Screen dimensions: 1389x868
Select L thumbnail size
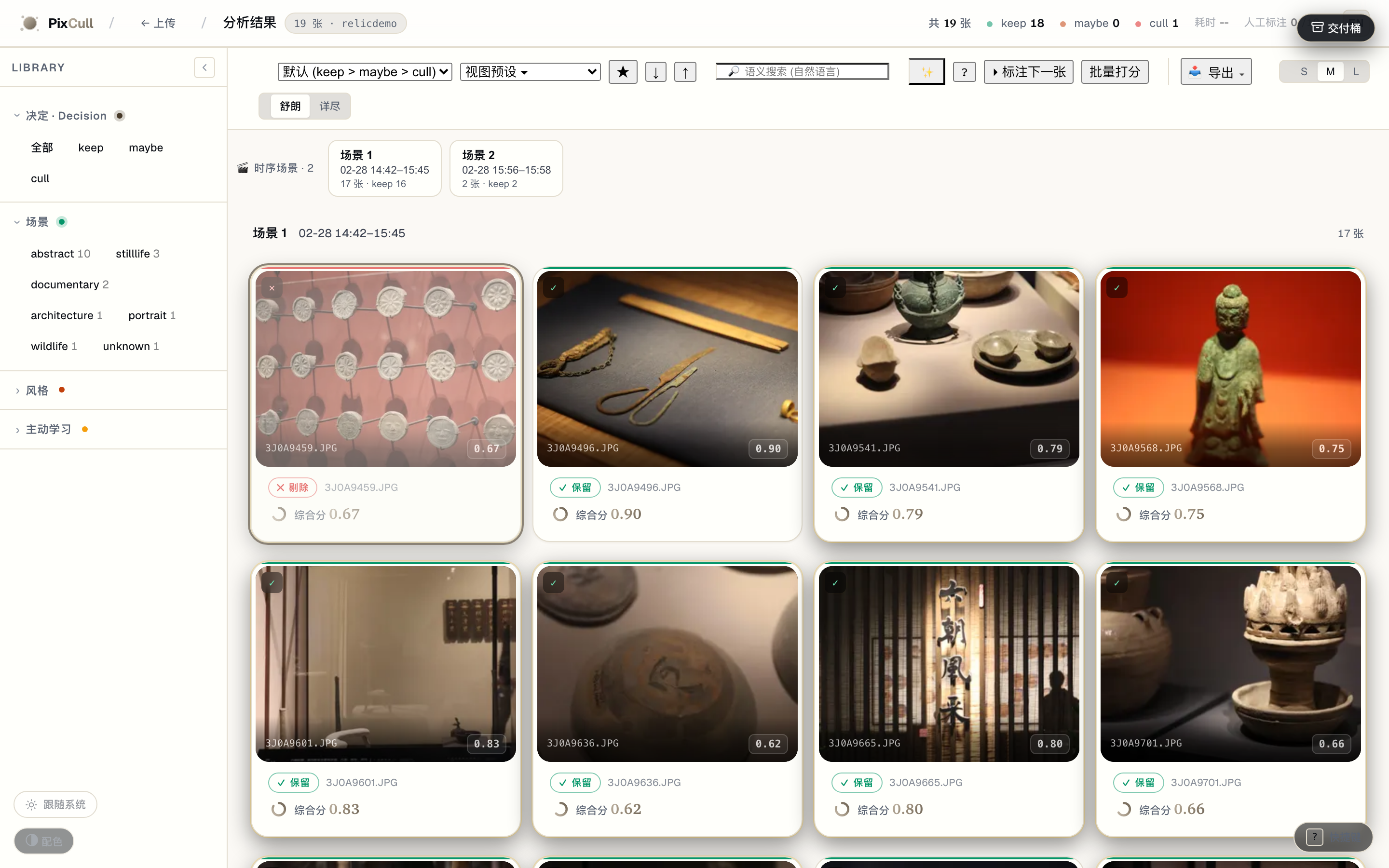pos(1356,72)
